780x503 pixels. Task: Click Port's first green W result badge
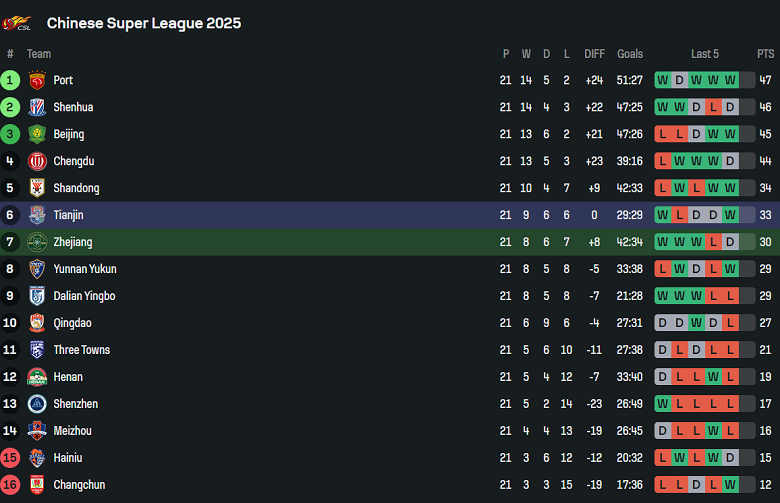(x=663, y=81)
